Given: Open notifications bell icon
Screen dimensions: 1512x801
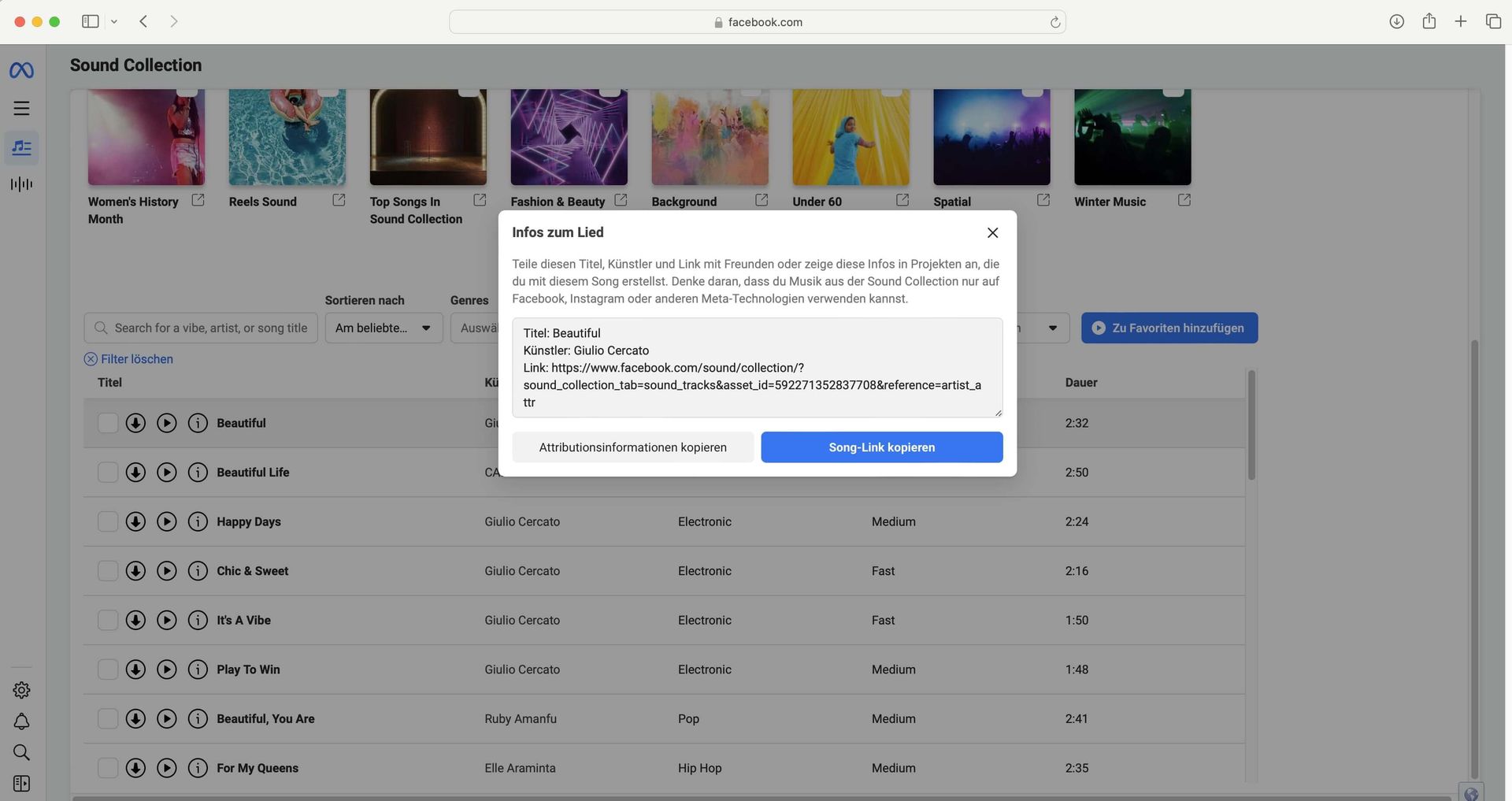Looking at the screenshot, I should [x=21, y=721].
